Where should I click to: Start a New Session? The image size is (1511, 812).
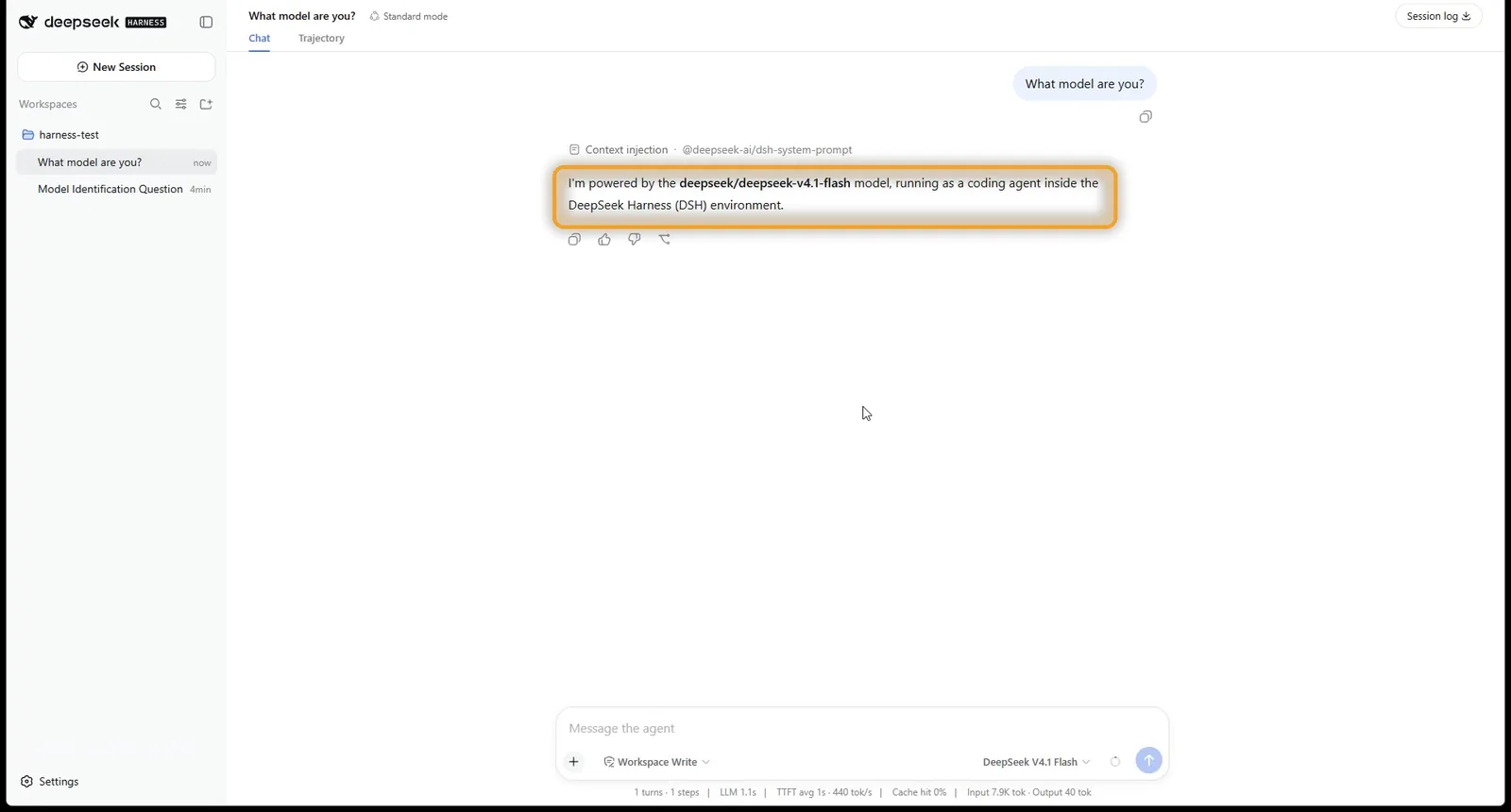click(x=116, y=67)
